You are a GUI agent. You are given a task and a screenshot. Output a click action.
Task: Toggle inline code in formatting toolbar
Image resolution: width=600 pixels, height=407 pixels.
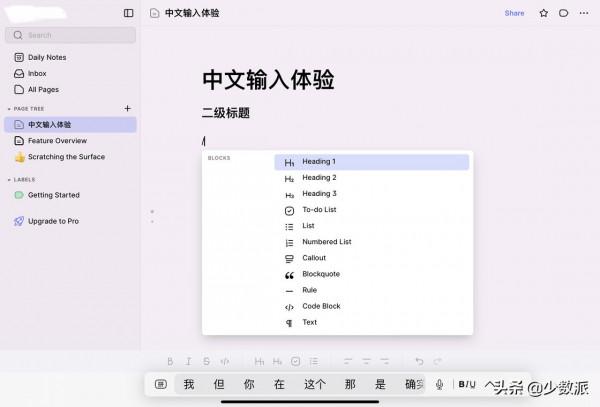pos(225,361)
